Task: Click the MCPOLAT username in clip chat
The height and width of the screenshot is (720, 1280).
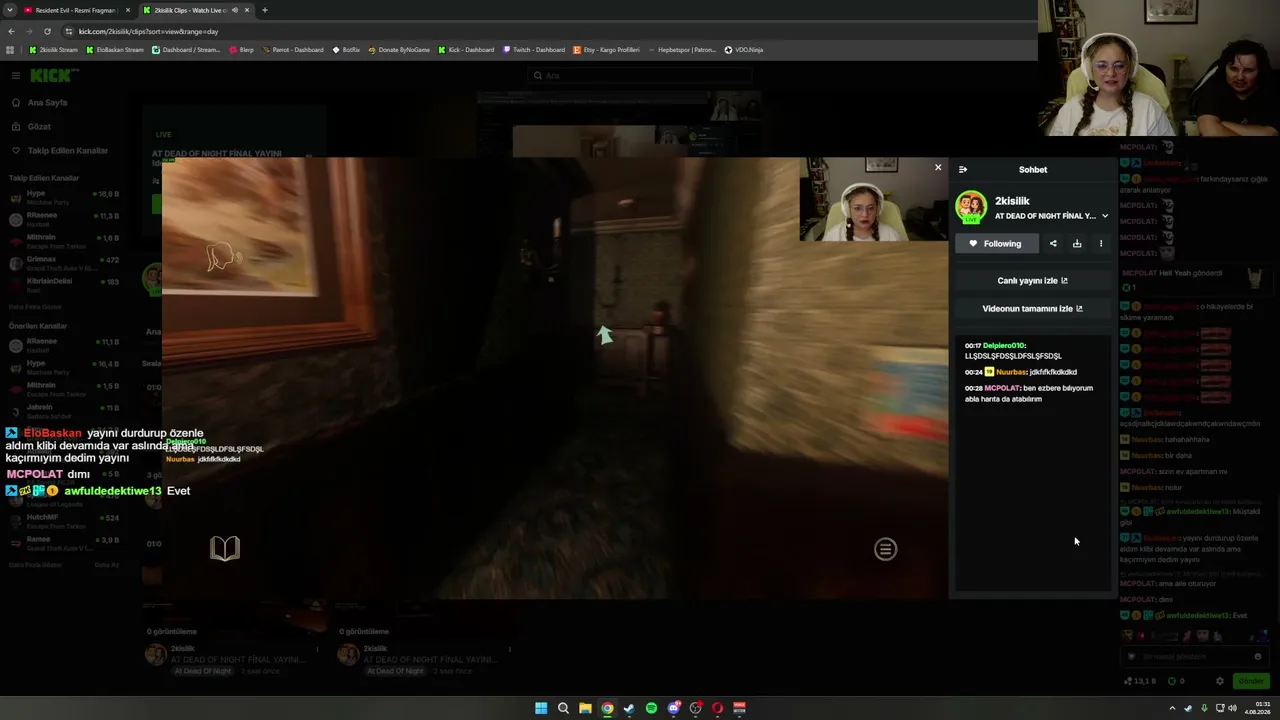Action: click(1002, 388)
